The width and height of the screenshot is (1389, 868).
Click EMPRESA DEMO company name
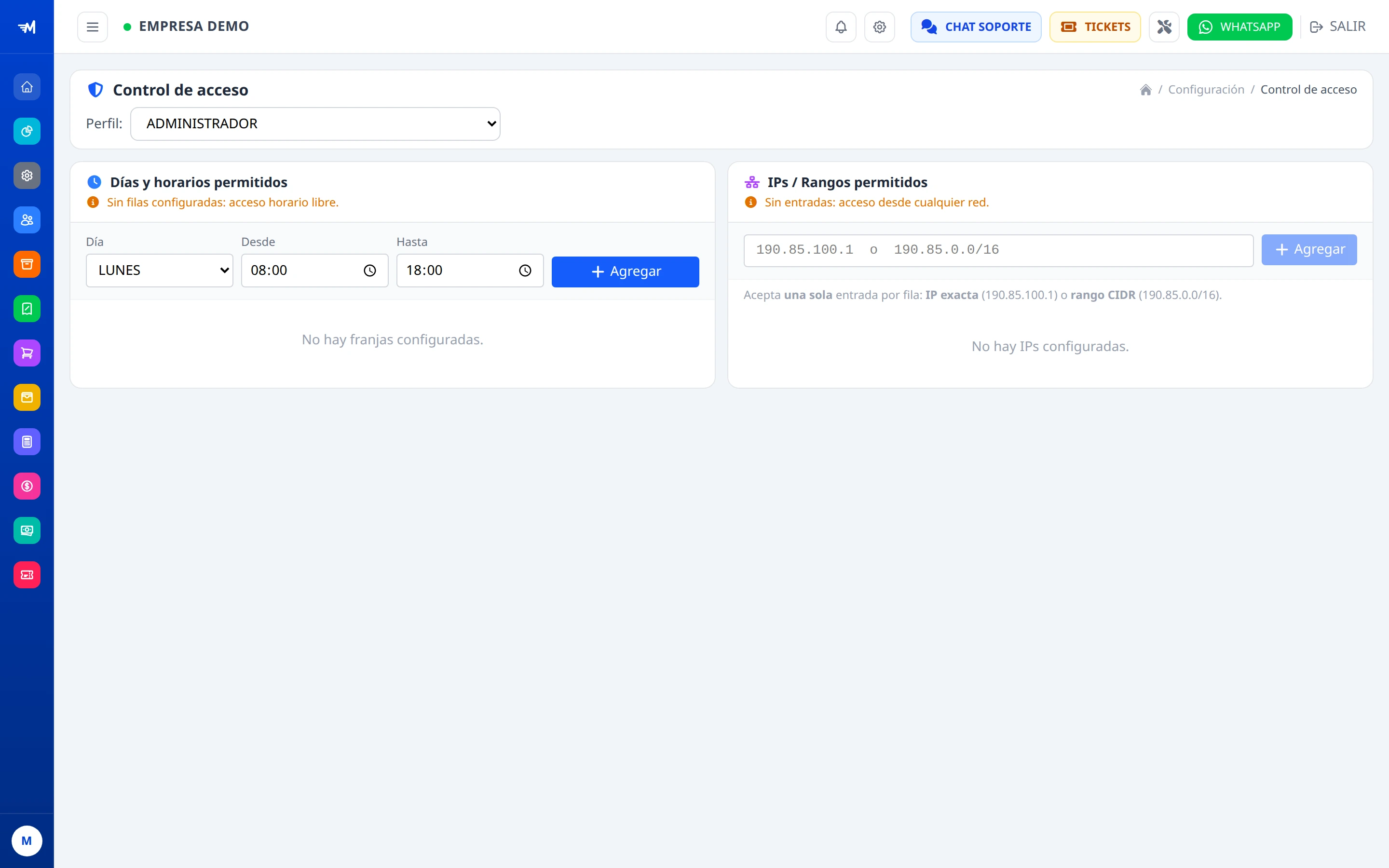194,27
